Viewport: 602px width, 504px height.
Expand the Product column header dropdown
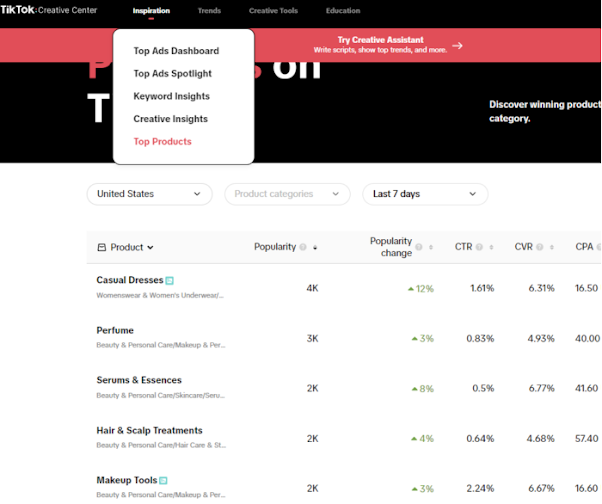[x=150, y=247]
